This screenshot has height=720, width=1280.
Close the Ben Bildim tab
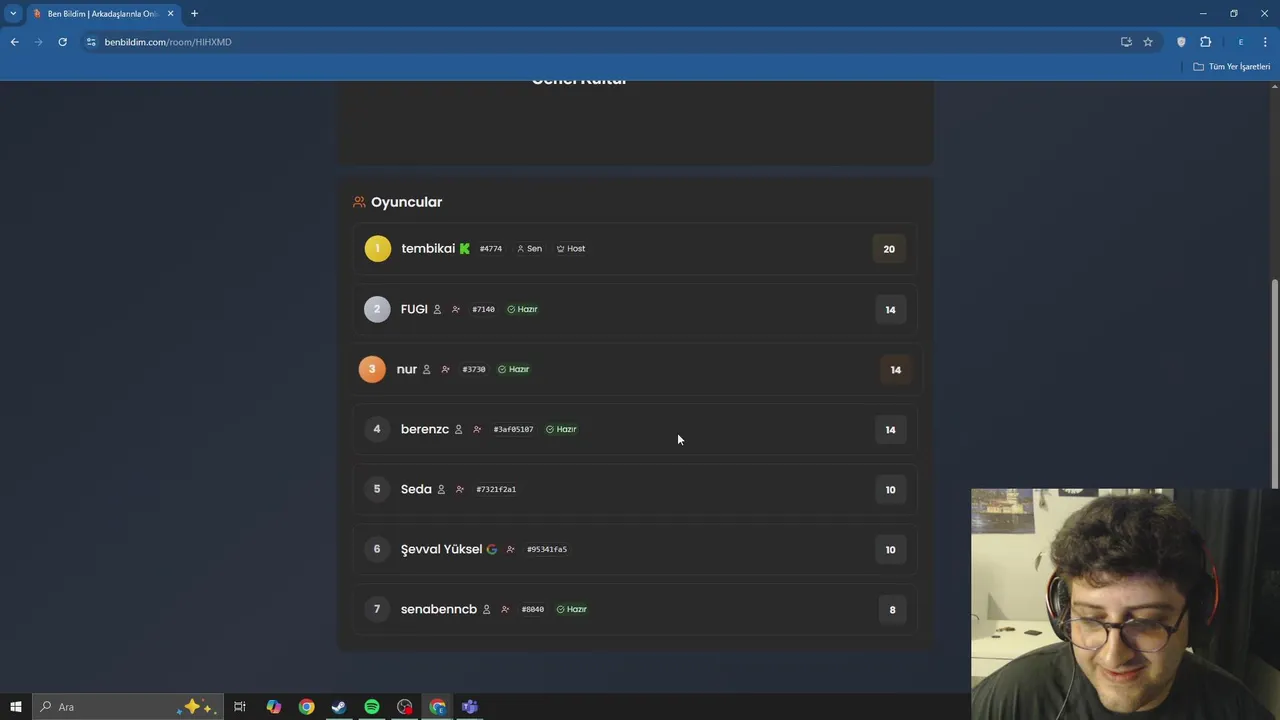tap(170, 14)
